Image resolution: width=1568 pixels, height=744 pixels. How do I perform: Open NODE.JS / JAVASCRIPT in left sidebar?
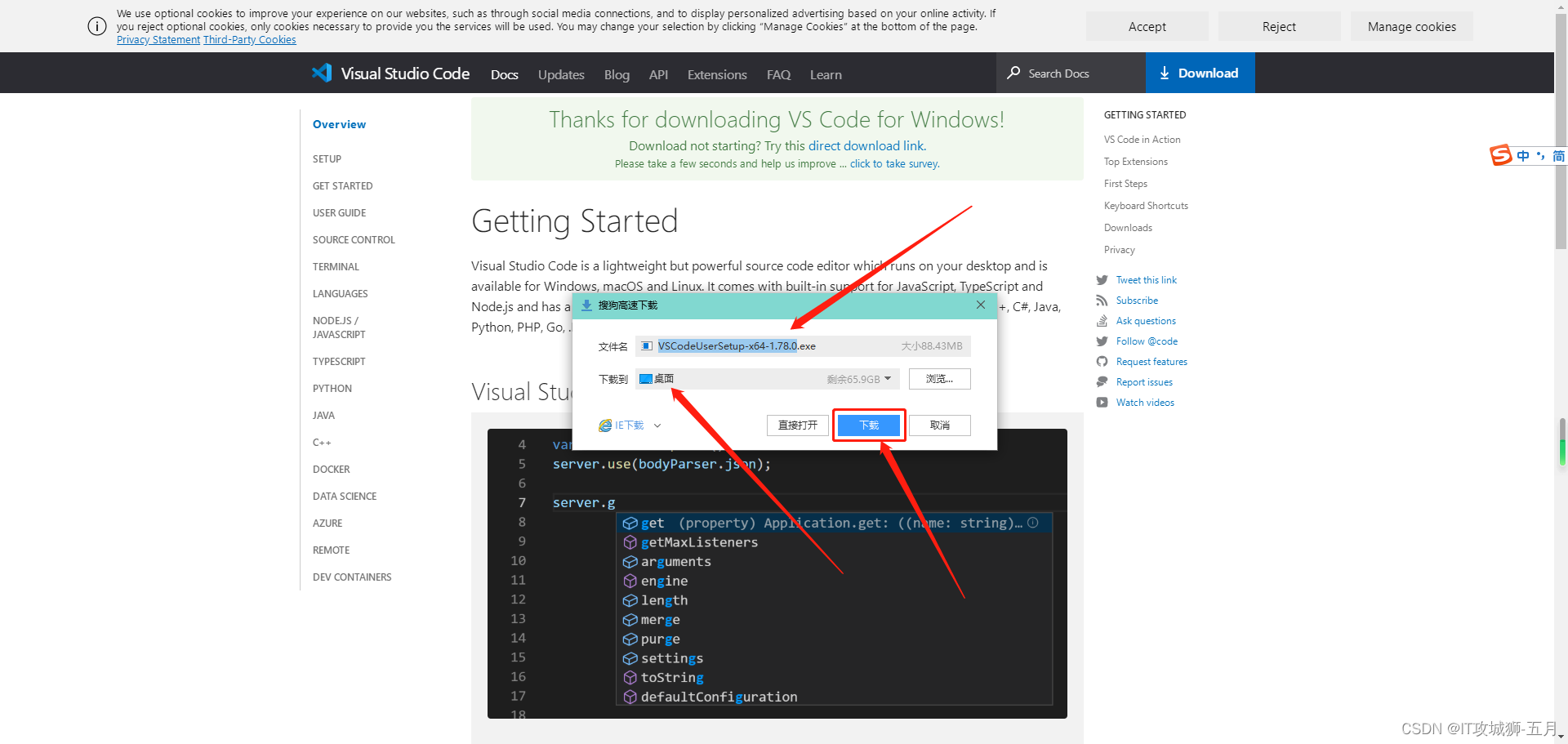(339, 327)
